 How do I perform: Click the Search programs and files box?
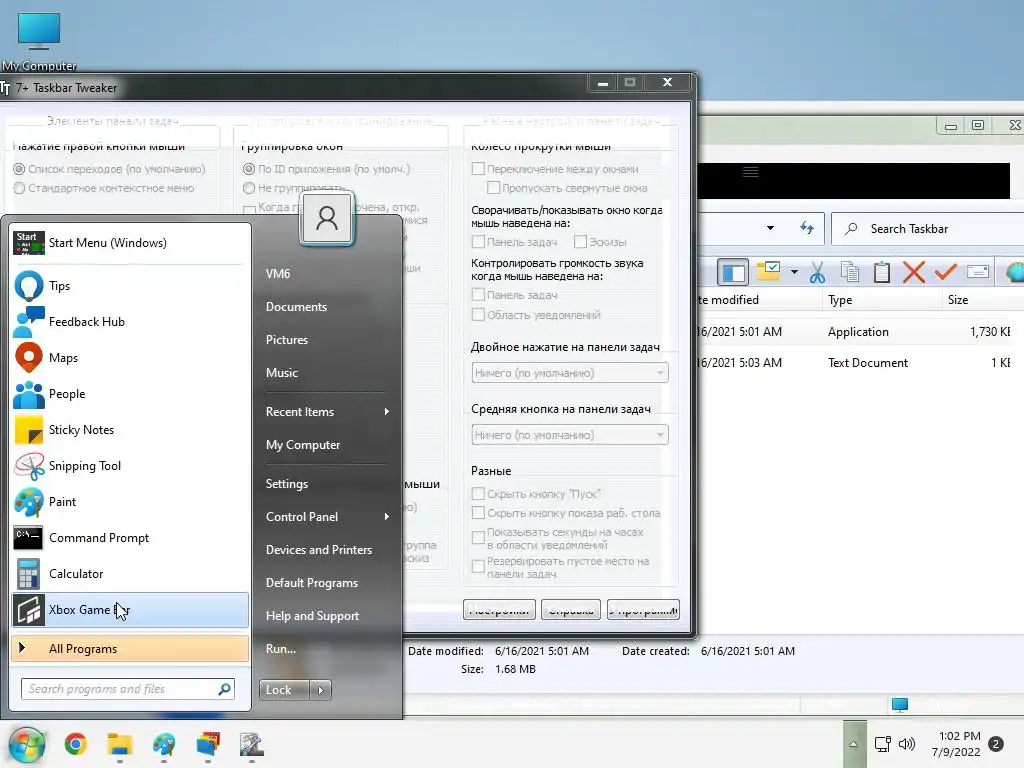(x=127, y=689)
